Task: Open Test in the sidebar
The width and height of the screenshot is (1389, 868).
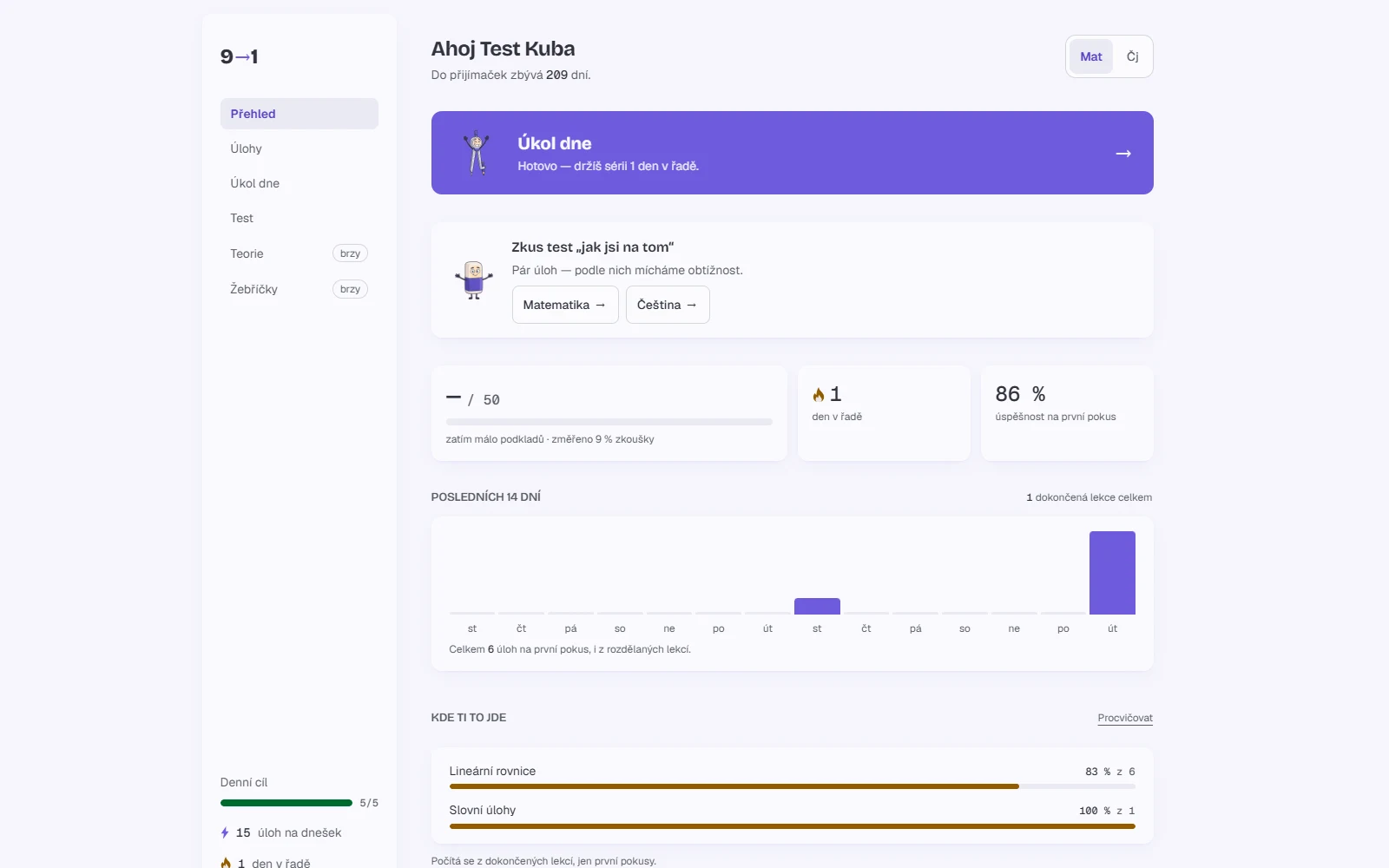Action: (x=300, y=218)
